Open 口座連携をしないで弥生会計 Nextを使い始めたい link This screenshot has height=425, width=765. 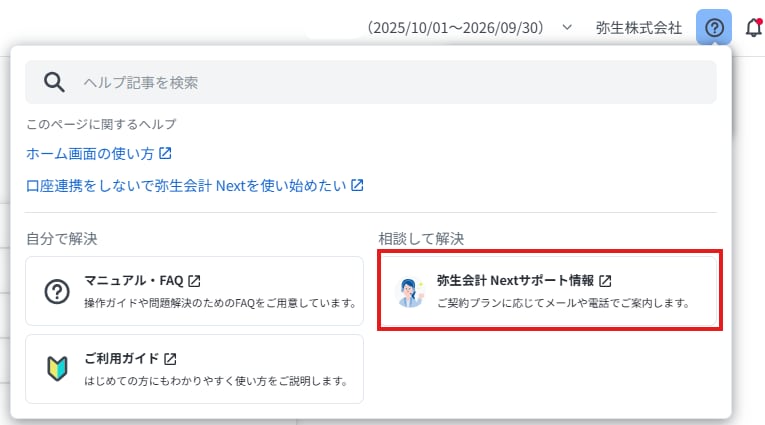186,185
